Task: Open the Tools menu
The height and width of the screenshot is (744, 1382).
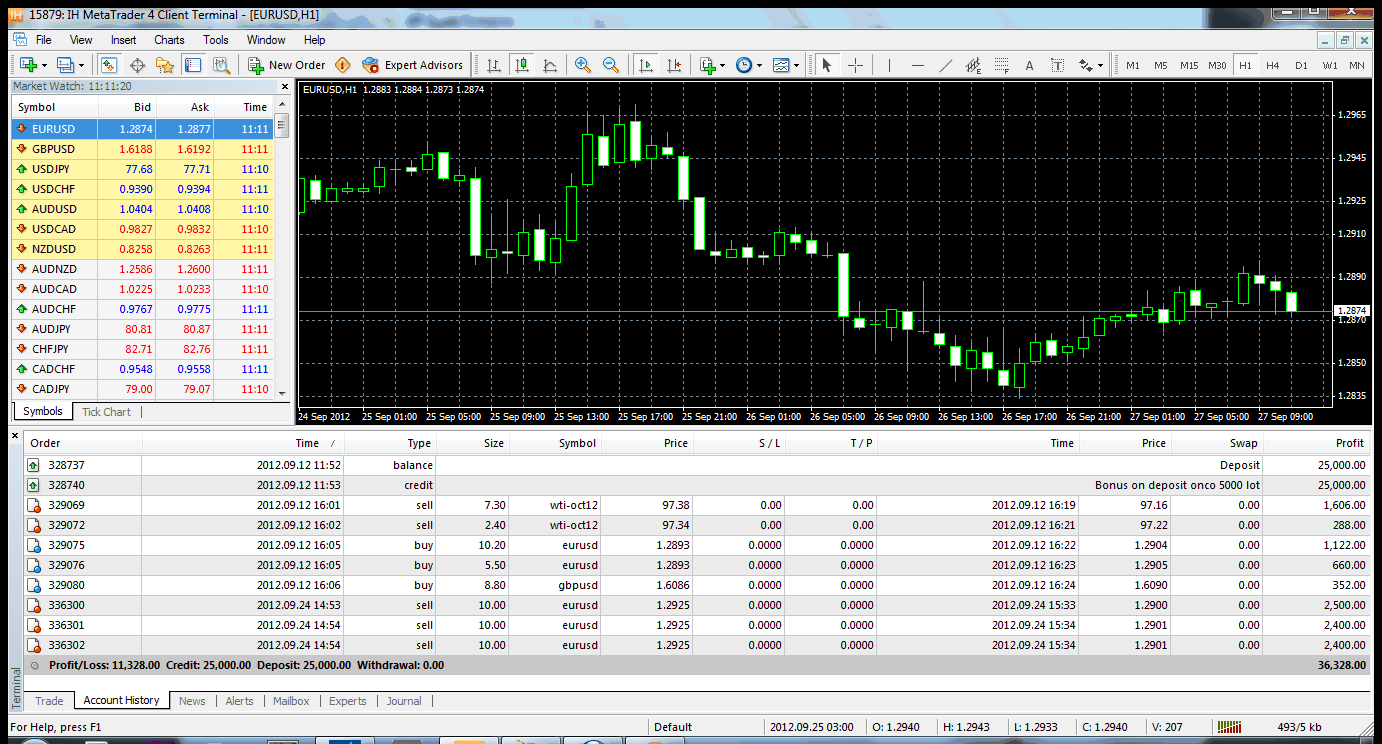Action: (216, 40)
